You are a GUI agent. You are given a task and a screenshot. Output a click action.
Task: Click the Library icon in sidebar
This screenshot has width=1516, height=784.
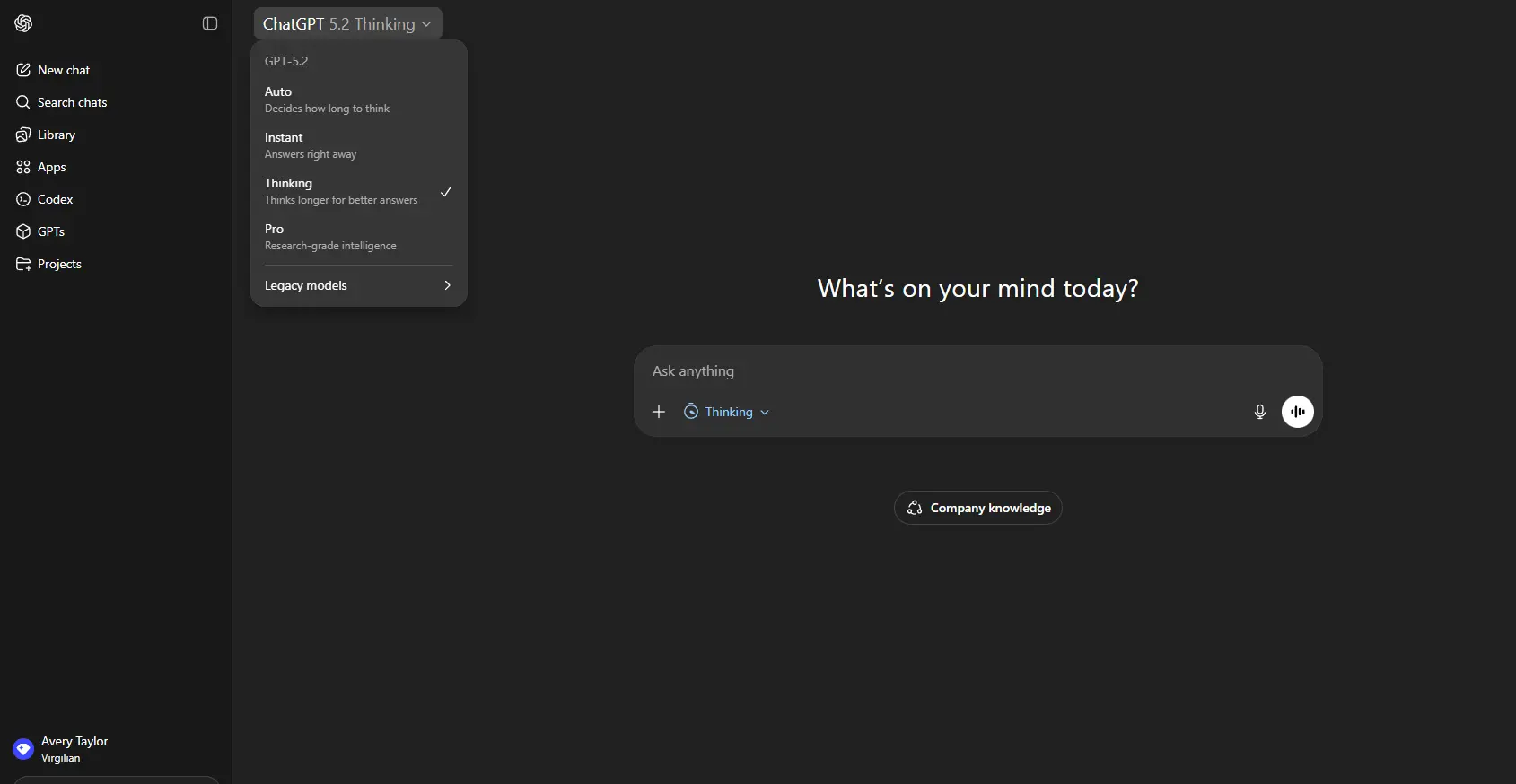pyautogui.click(x=23, y=135)
